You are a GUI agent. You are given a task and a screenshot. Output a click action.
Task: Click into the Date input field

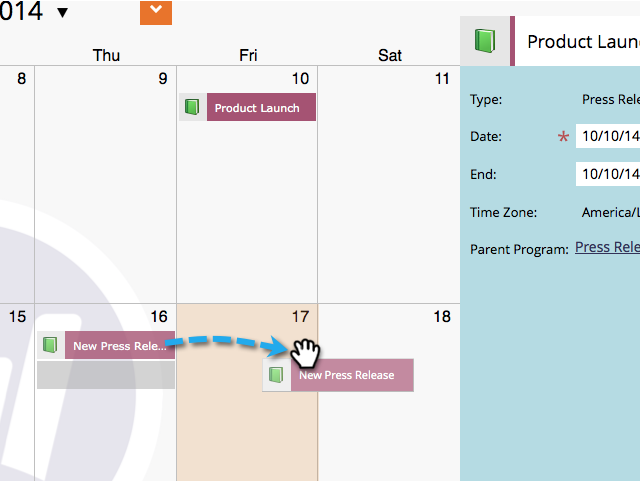(x=608, y=137)
